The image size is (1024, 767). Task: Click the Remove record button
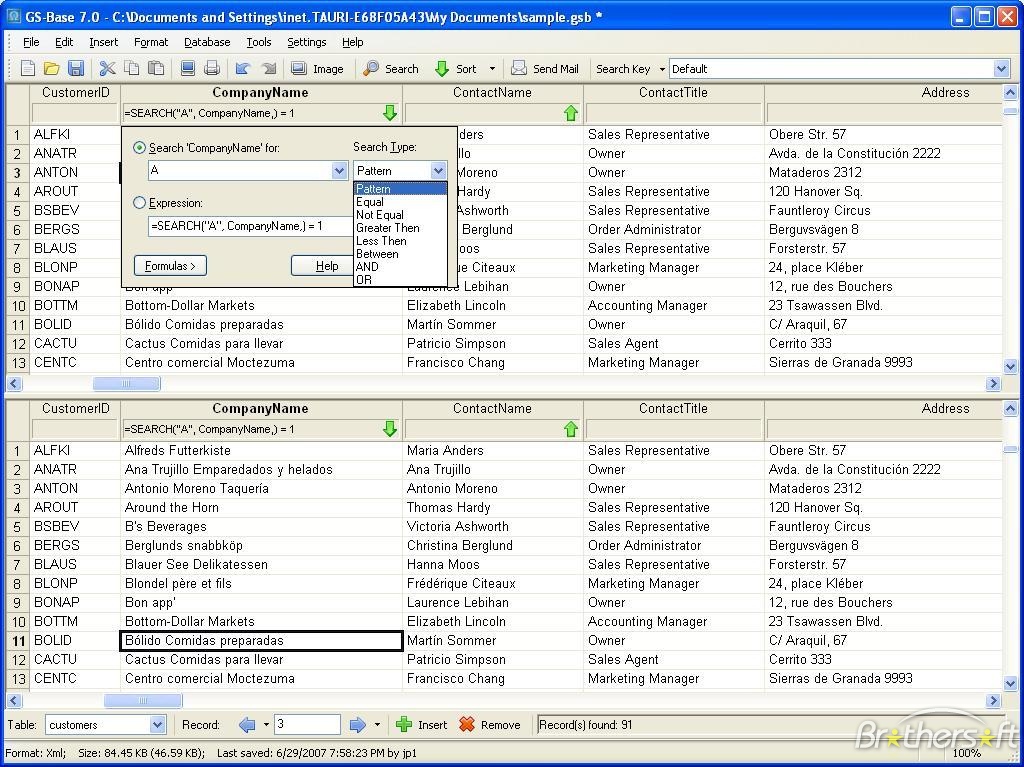(x=490, y=725)
